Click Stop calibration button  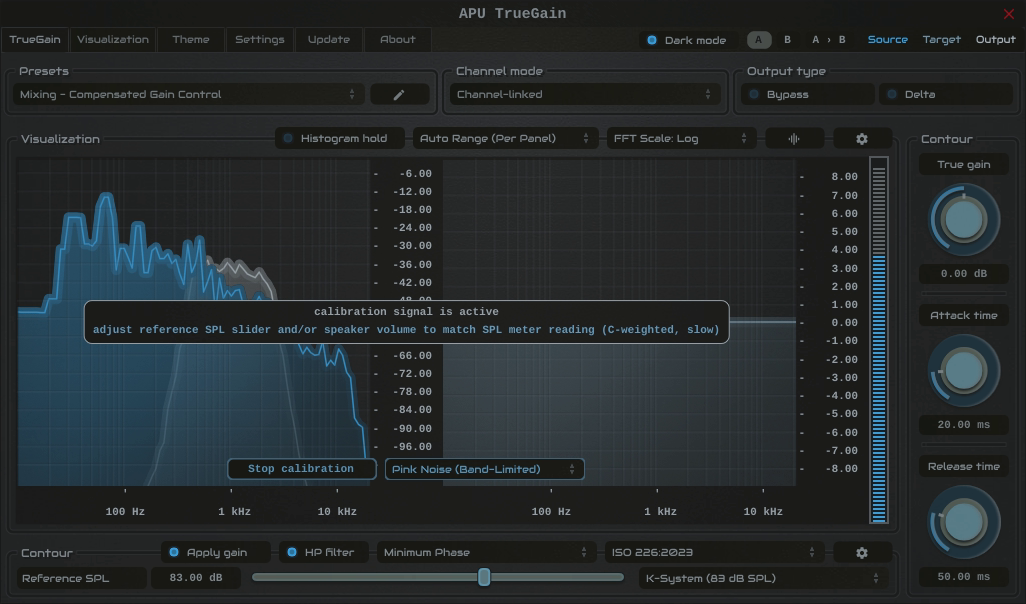click(x=301, y=469)
